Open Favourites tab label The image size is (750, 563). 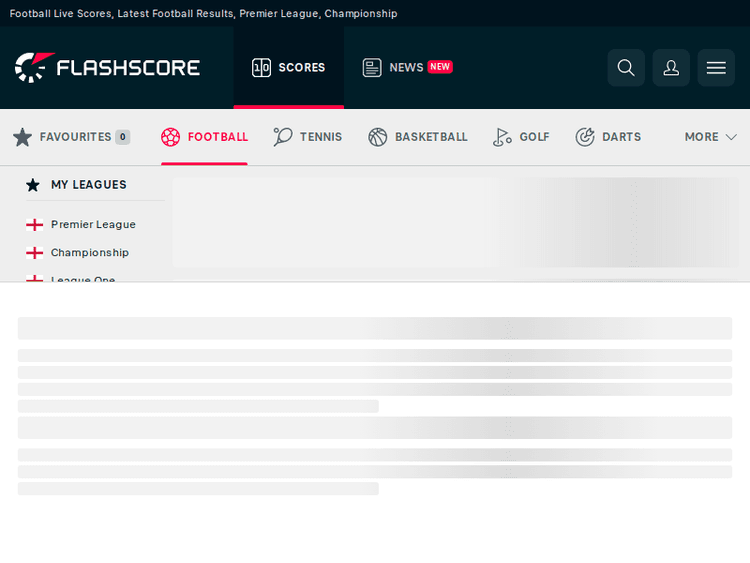point(76,137)
